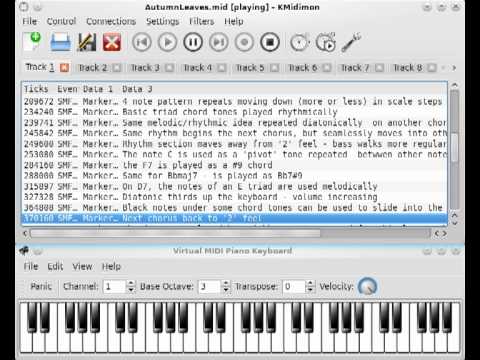Click the Channel number field
Image resolution: width=480 pixels, height=360 pixels.
pos(114,286)
